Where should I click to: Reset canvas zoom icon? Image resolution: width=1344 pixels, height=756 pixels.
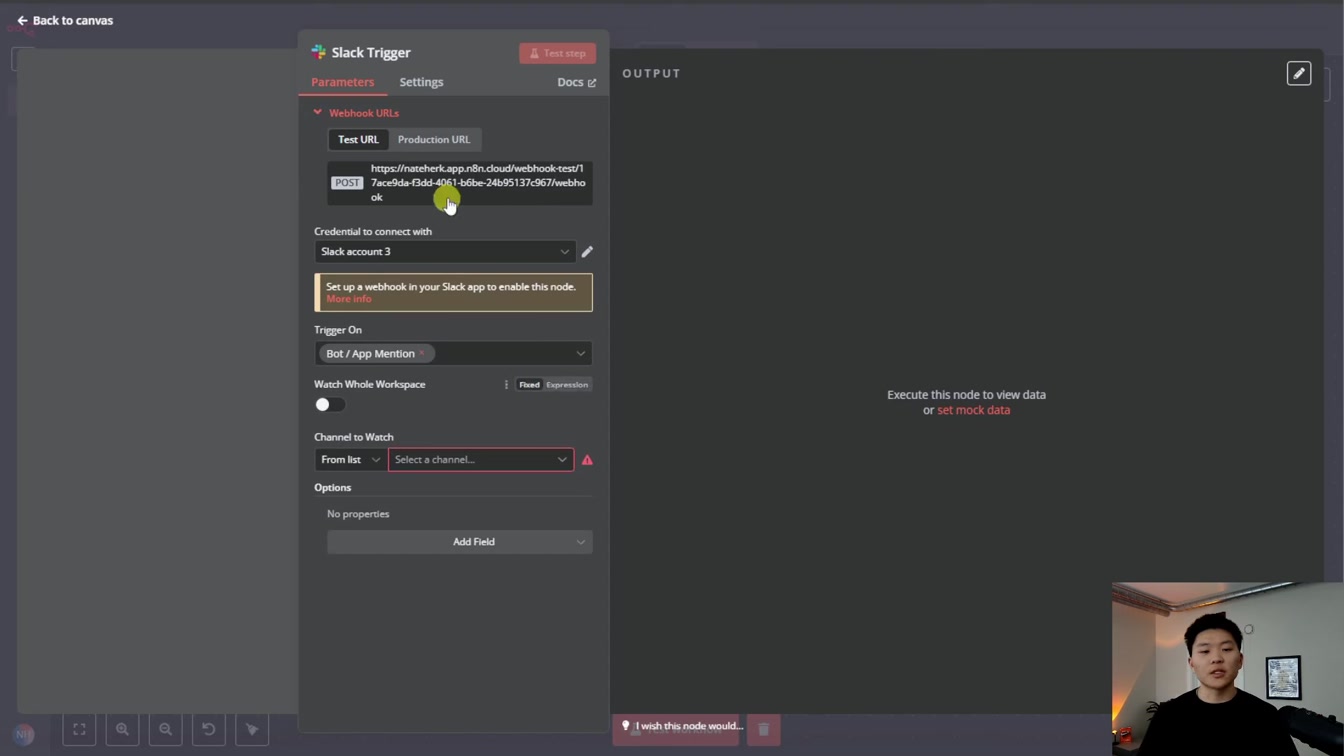[x=208, y=729]
